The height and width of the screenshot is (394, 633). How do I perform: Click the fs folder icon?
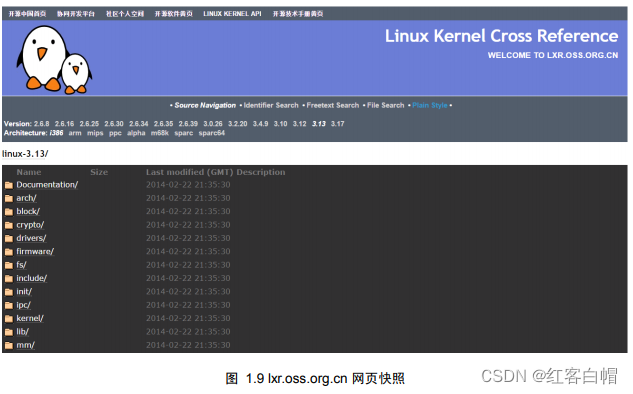(x=9, y=265)
